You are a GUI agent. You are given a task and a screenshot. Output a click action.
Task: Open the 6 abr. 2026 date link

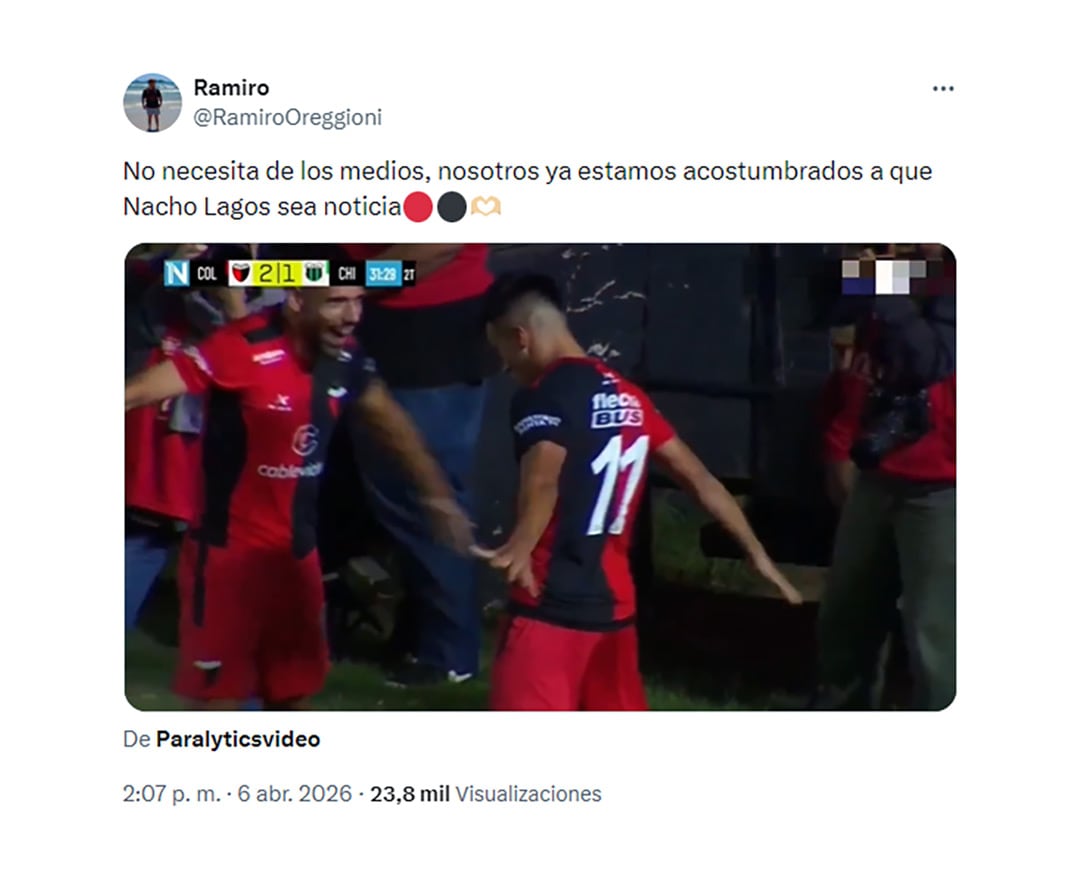tap(295, 794)
